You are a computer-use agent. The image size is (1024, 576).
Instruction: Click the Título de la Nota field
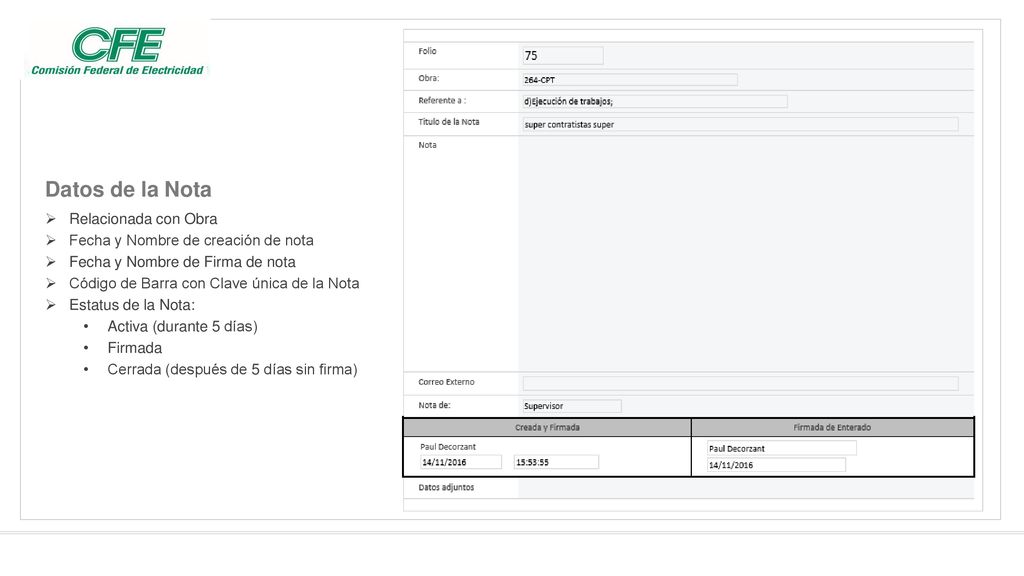740,124
